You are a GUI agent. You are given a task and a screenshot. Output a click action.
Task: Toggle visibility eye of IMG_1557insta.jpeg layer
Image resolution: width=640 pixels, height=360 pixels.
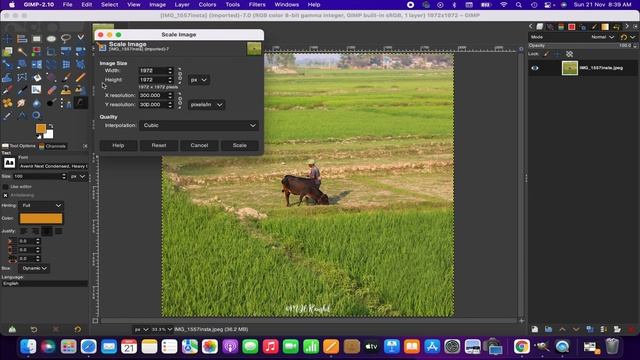[x=535, y=68]
